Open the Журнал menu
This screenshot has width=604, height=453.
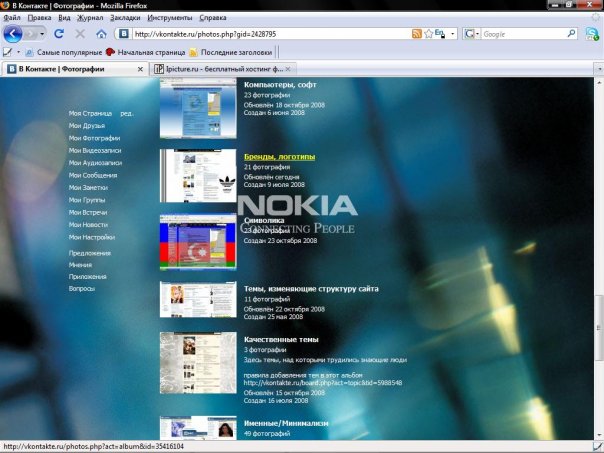90,18
